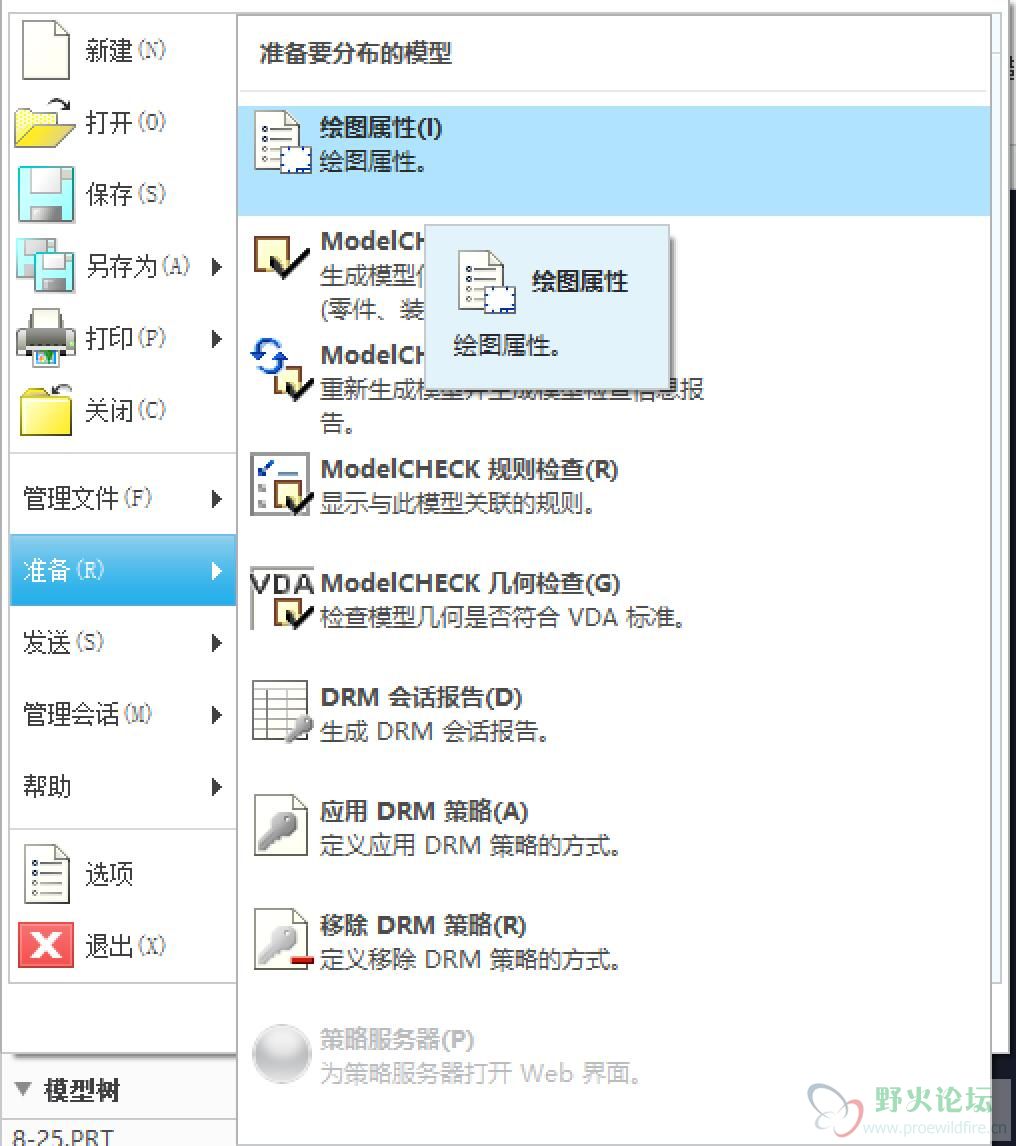This screenshot has height=1146, width=1016.
Task: Choose 保存 (S) menu entry
Action: pos(125,194)
